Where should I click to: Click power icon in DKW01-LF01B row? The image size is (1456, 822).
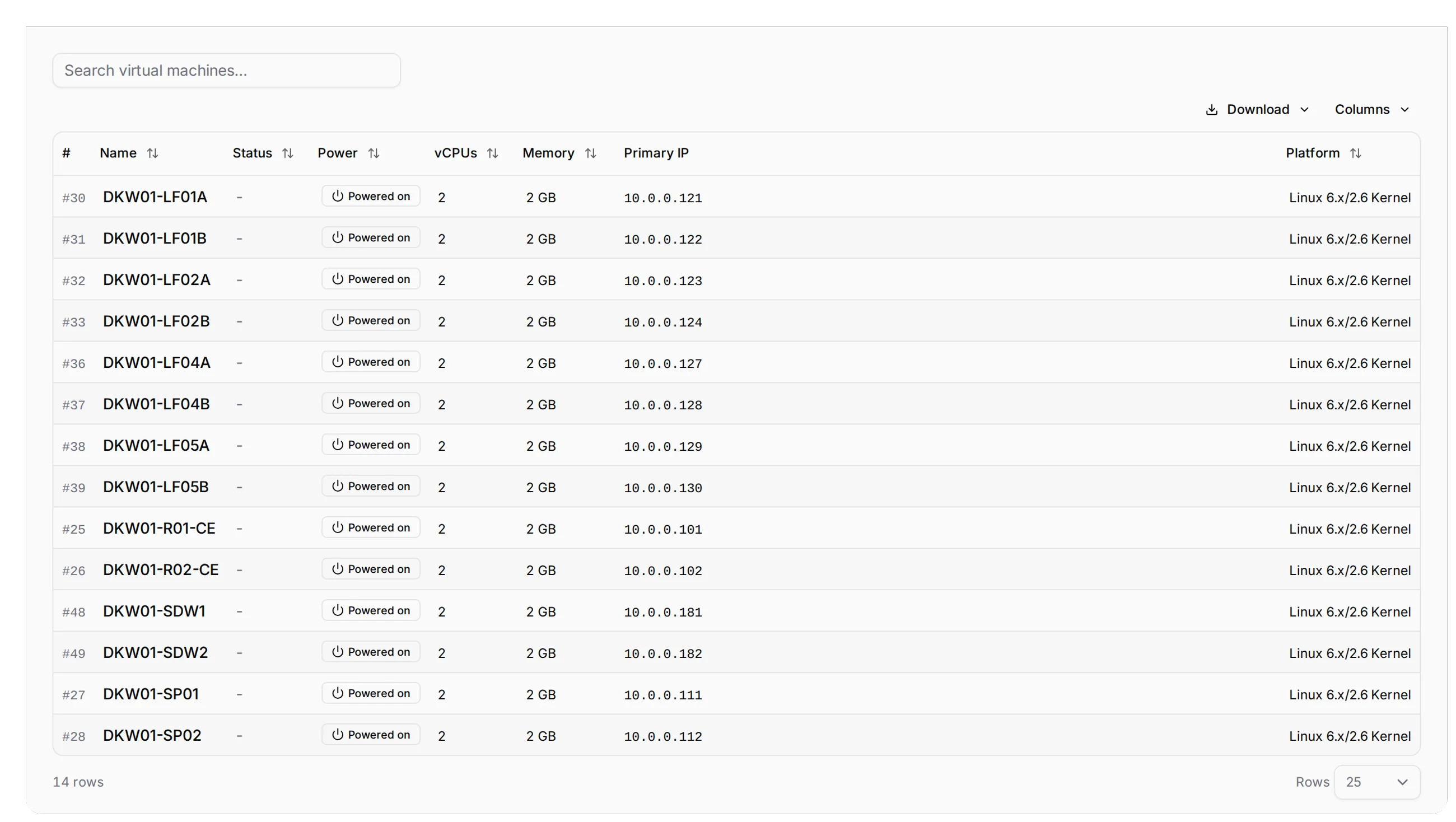click(x=338, y=237)
